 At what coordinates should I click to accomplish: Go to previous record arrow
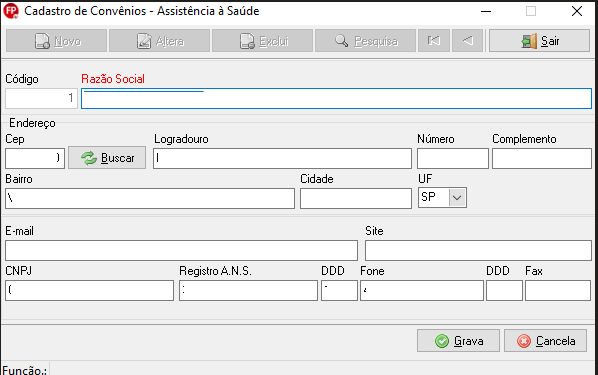468,40
